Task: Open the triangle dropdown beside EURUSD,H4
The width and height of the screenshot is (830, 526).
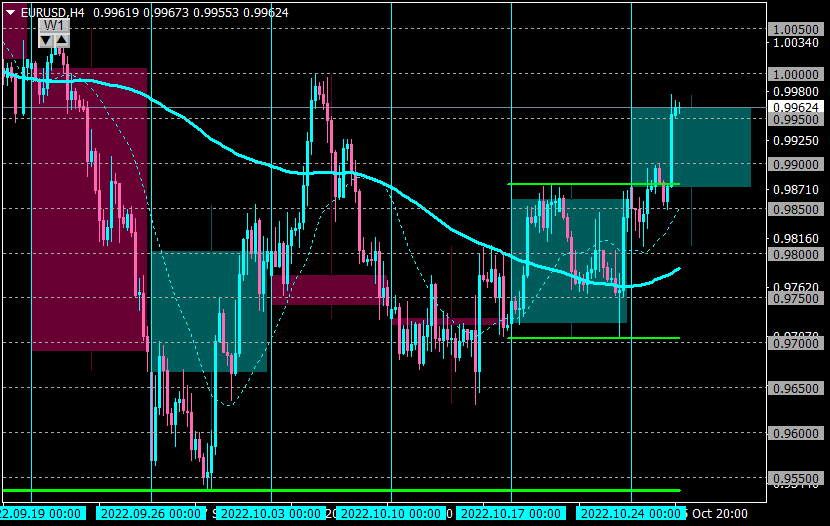Action: (x=10, y=12)
